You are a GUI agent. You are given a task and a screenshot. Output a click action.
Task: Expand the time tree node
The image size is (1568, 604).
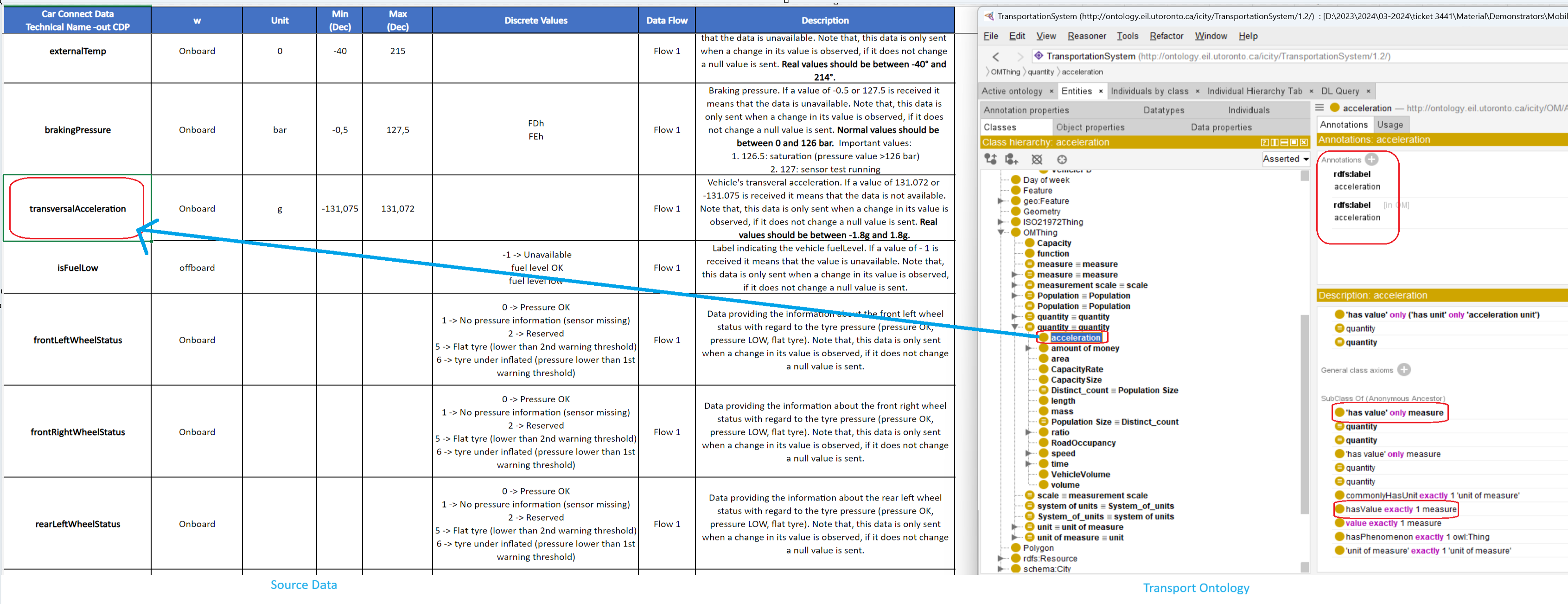coord(1029,464)
